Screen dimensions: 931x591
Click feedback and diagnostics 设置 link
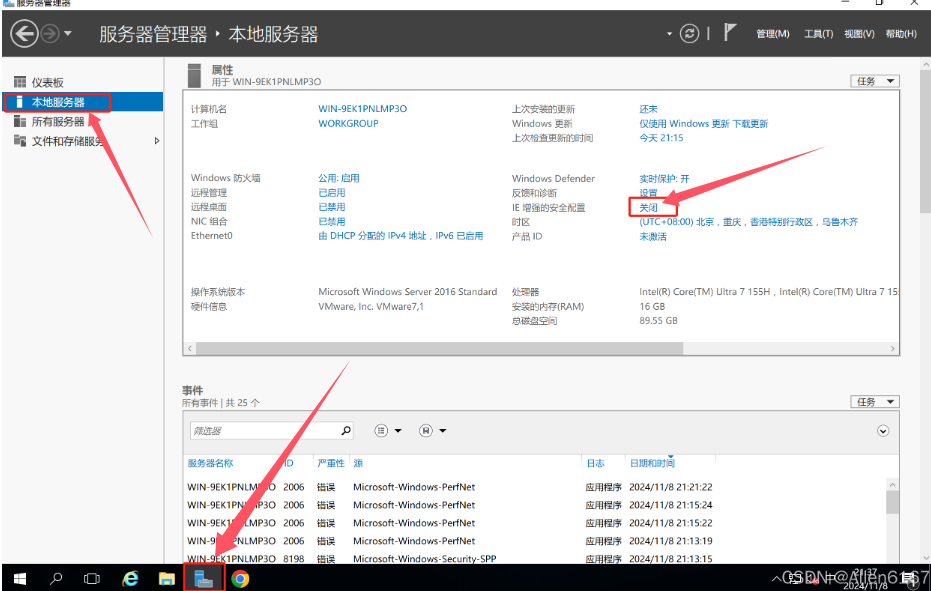[648, 193]
